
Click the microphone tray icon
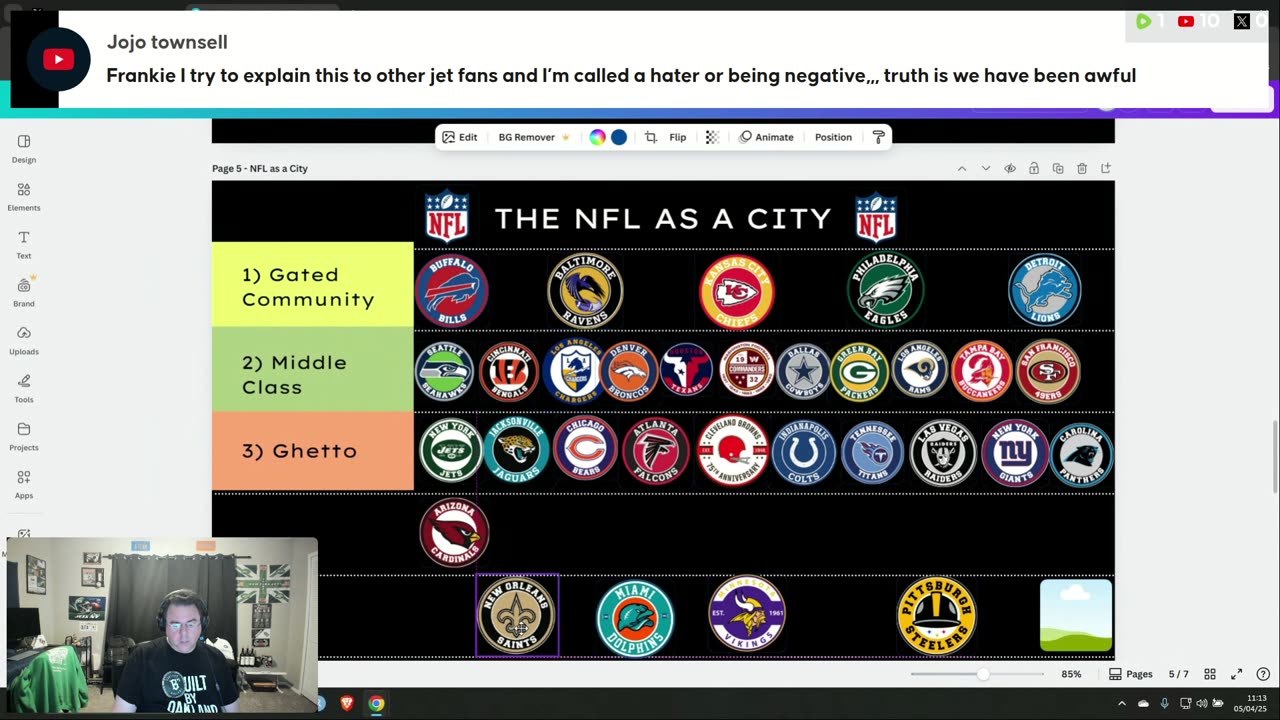pyautogui.click(x=1164, y=703)
